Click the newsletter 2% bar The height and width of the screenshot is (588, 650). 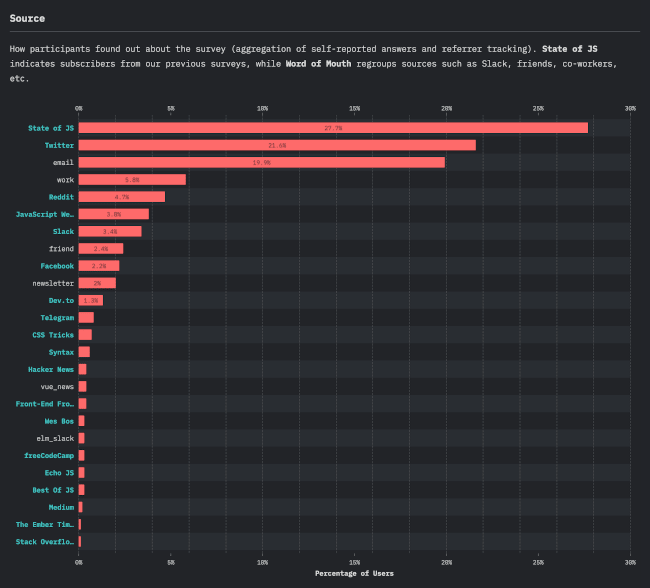click(97, 283)
